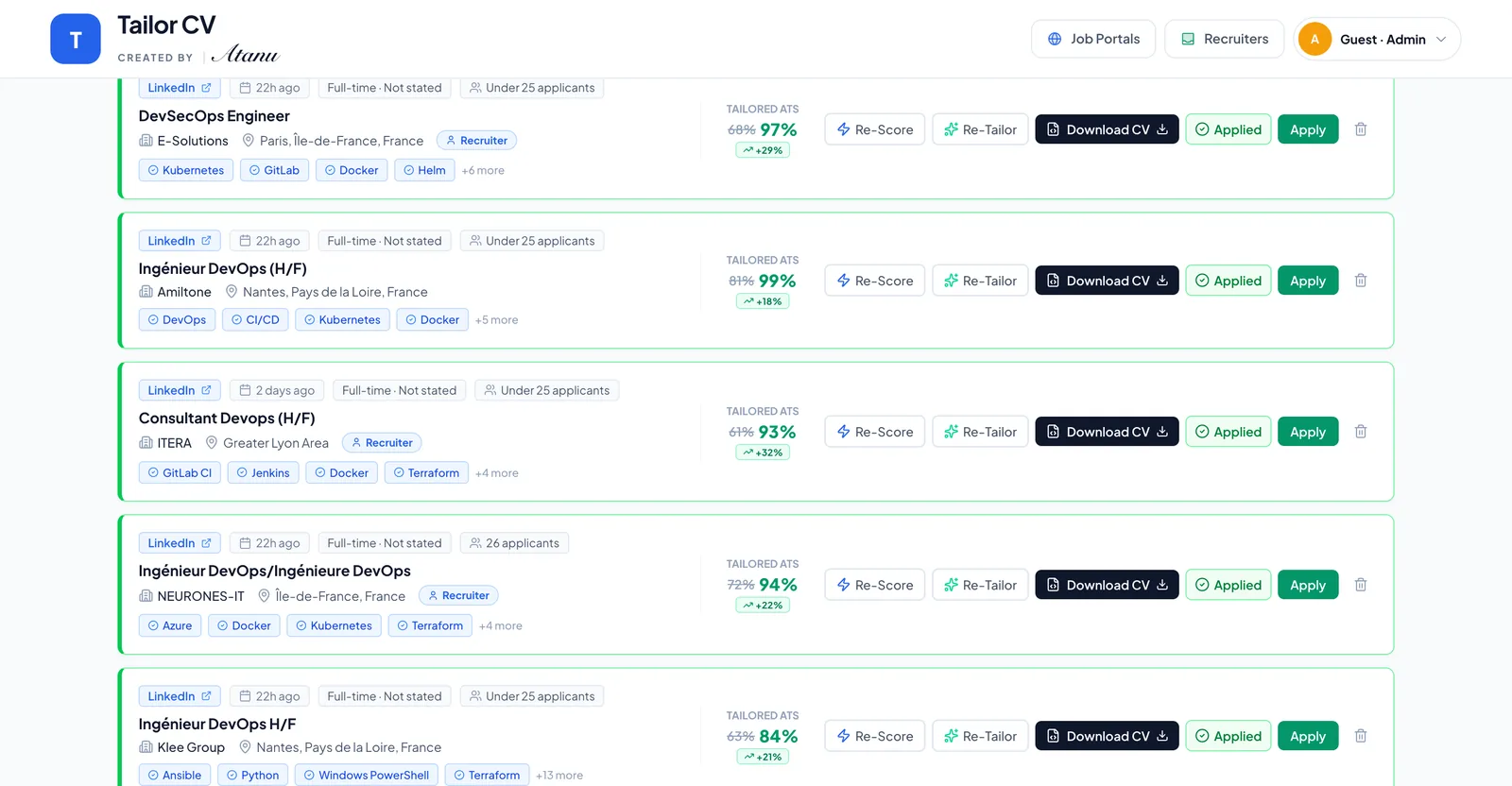The height and width of the screenshot is (786, 1512).
Task: Delete the Consultant Devops (H/F) job
Action: 1361,432
